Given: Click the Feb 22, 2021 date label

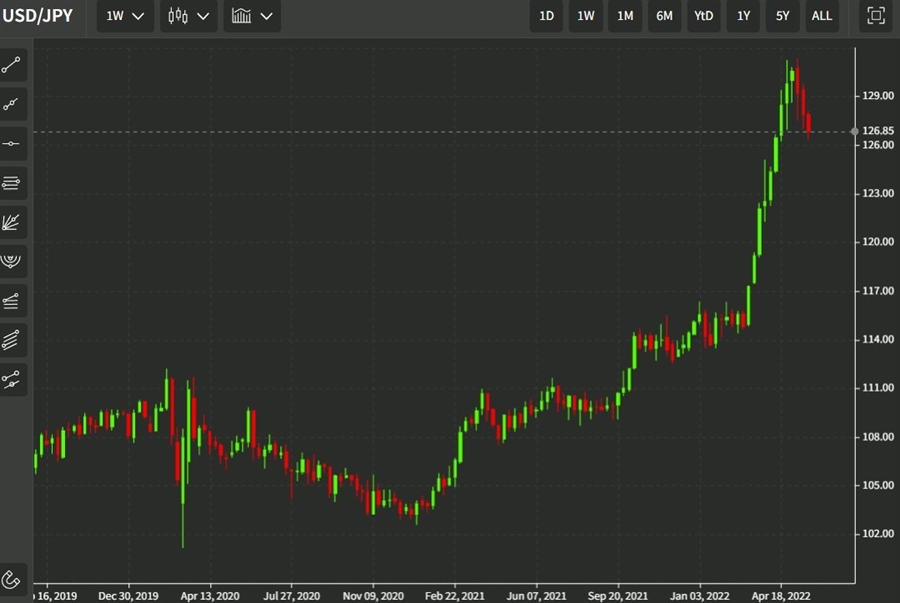Looking at the screenshot, I should click(x=455, y=596).
